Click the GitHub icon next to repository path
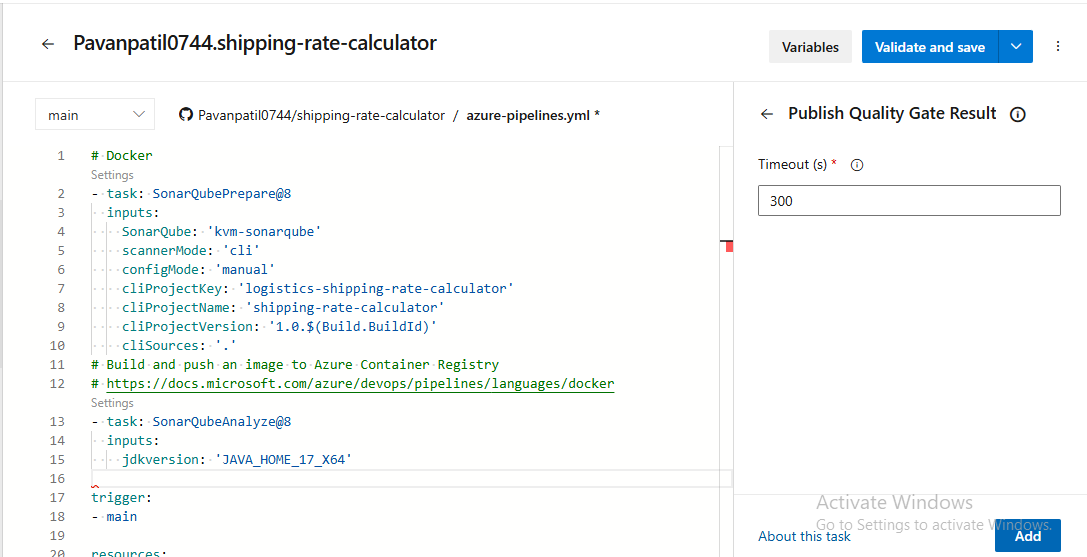Viewport: 1087px width, 557px height. 185,115
